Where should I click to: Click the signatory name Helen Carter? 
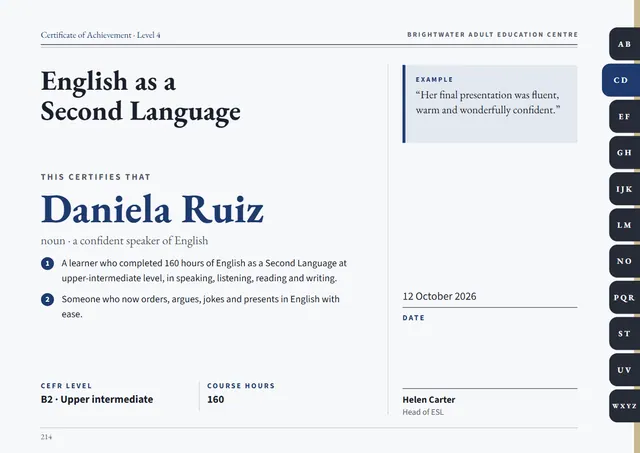(x=429, y=400)
